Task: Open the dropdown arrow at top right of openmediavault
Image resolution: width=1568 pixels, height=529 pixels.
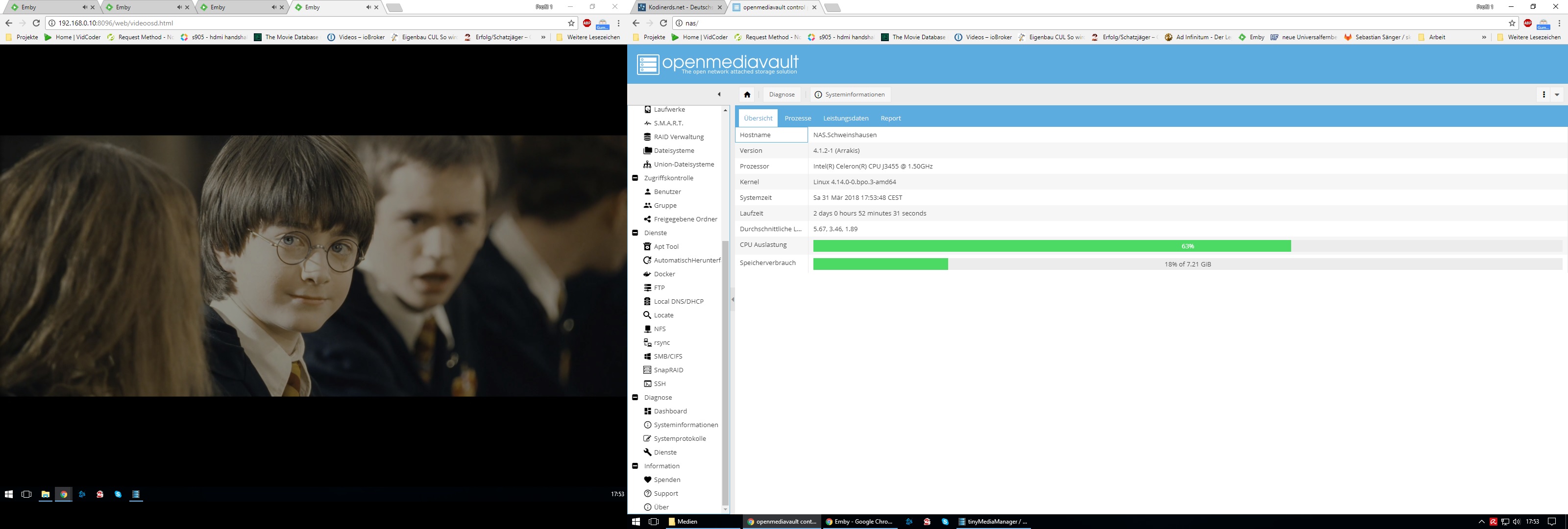Action: coord(1556,95)
